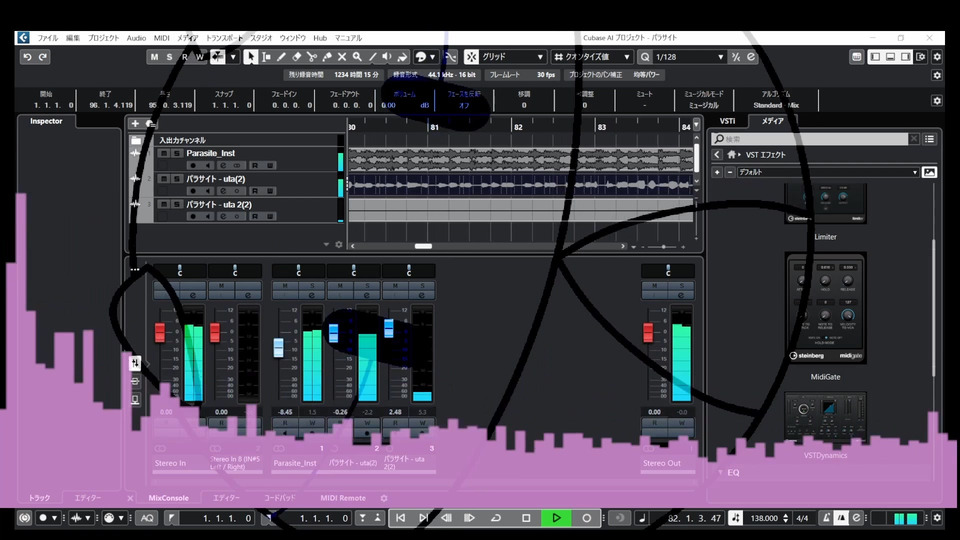Click the Record transport button
Screen dimensions: 960x540
click(587, 518)
